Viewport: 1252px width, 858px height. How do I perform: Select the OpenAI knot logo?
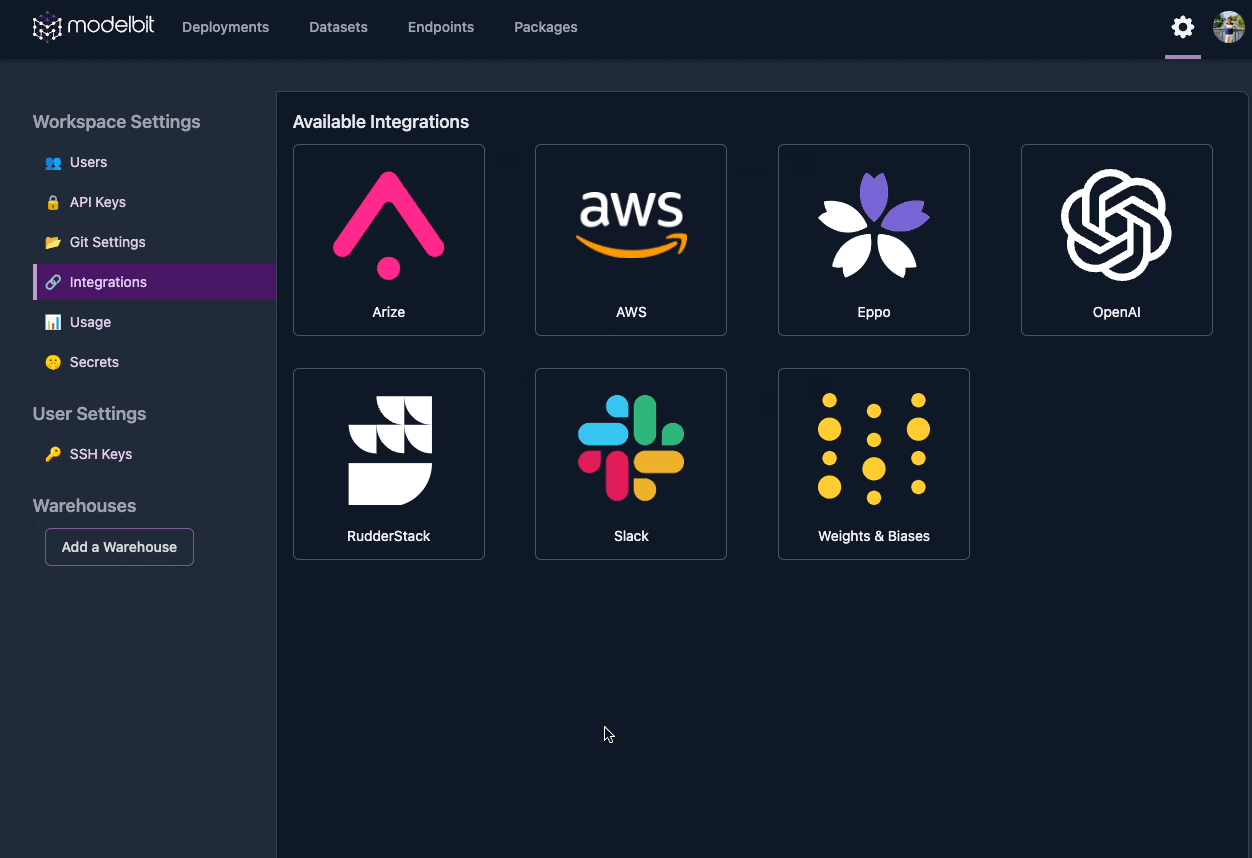pos(1116,224)
